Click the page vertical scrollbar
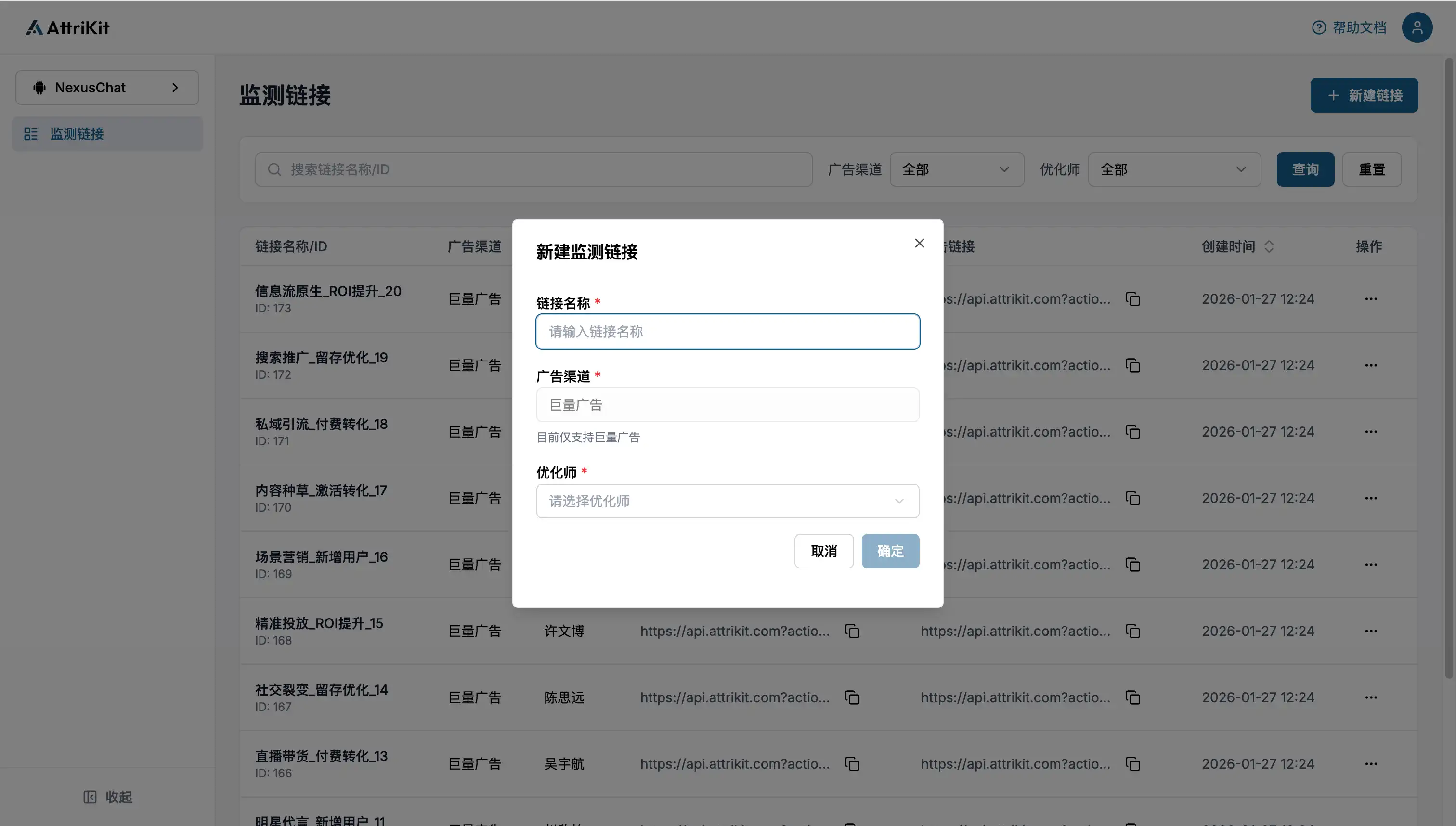The width and height of the screenshot is (1456, 826). coord(1449,369)
